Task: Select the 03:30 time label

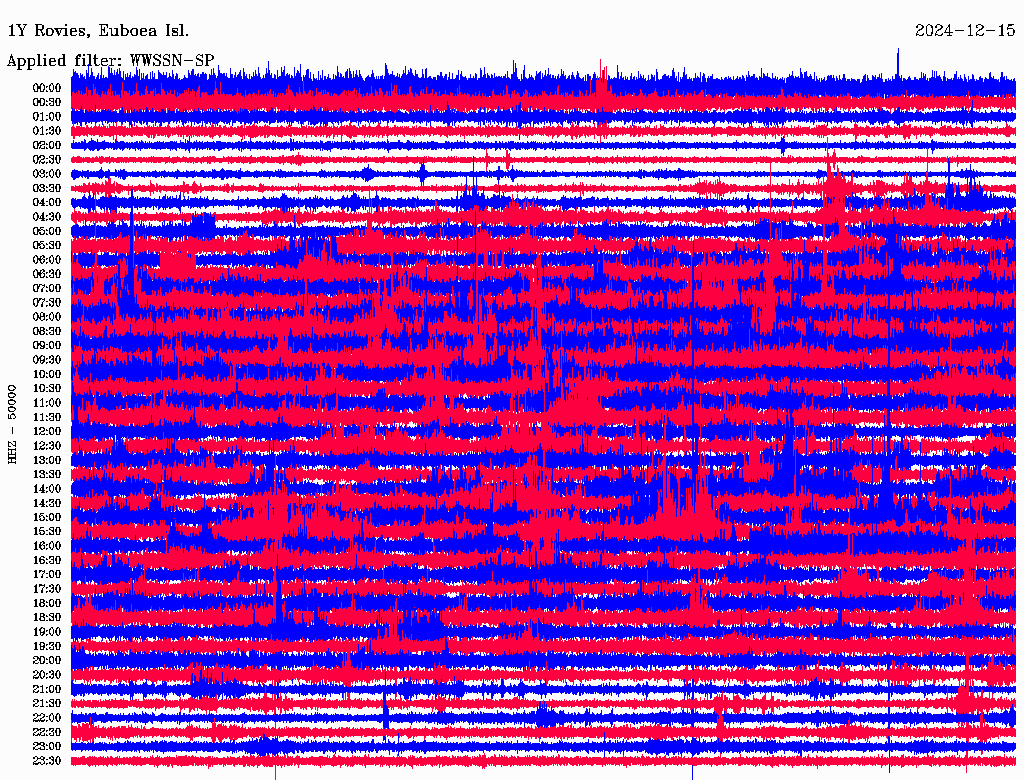Action: [x=47, y=188]
